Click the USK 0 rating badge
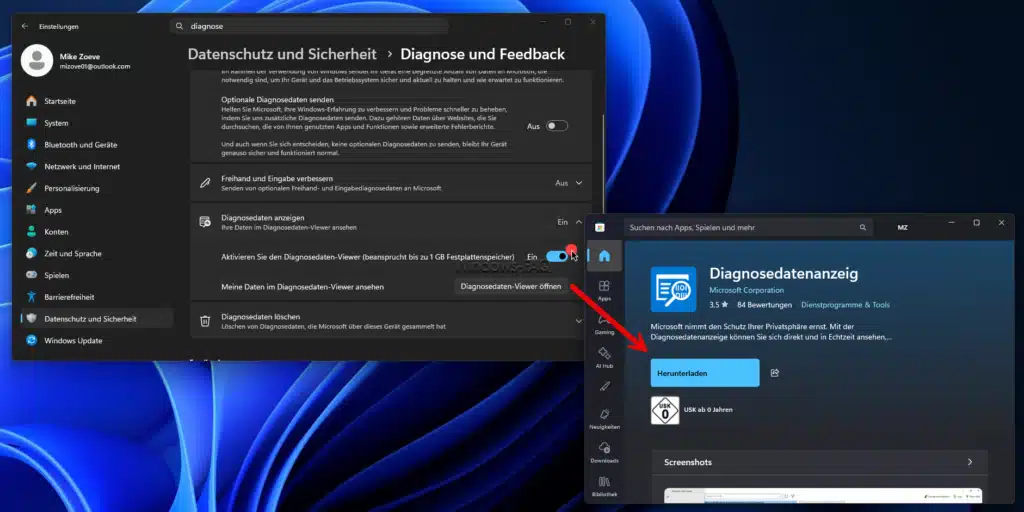The height and width of the screenshot is (512, 1024). point(665,411)
